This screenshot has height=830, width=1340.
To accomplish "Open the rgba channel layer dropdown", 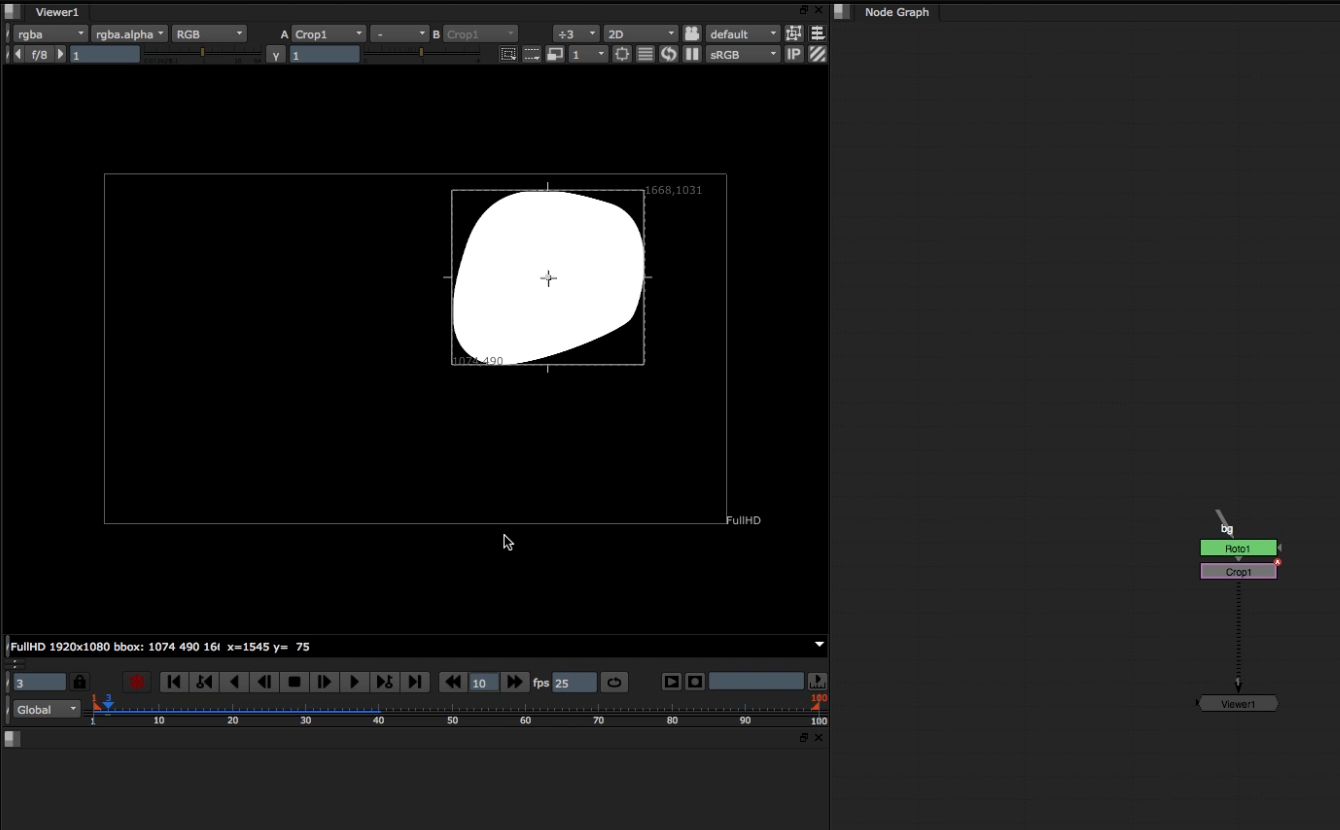I will pos(51,34).
